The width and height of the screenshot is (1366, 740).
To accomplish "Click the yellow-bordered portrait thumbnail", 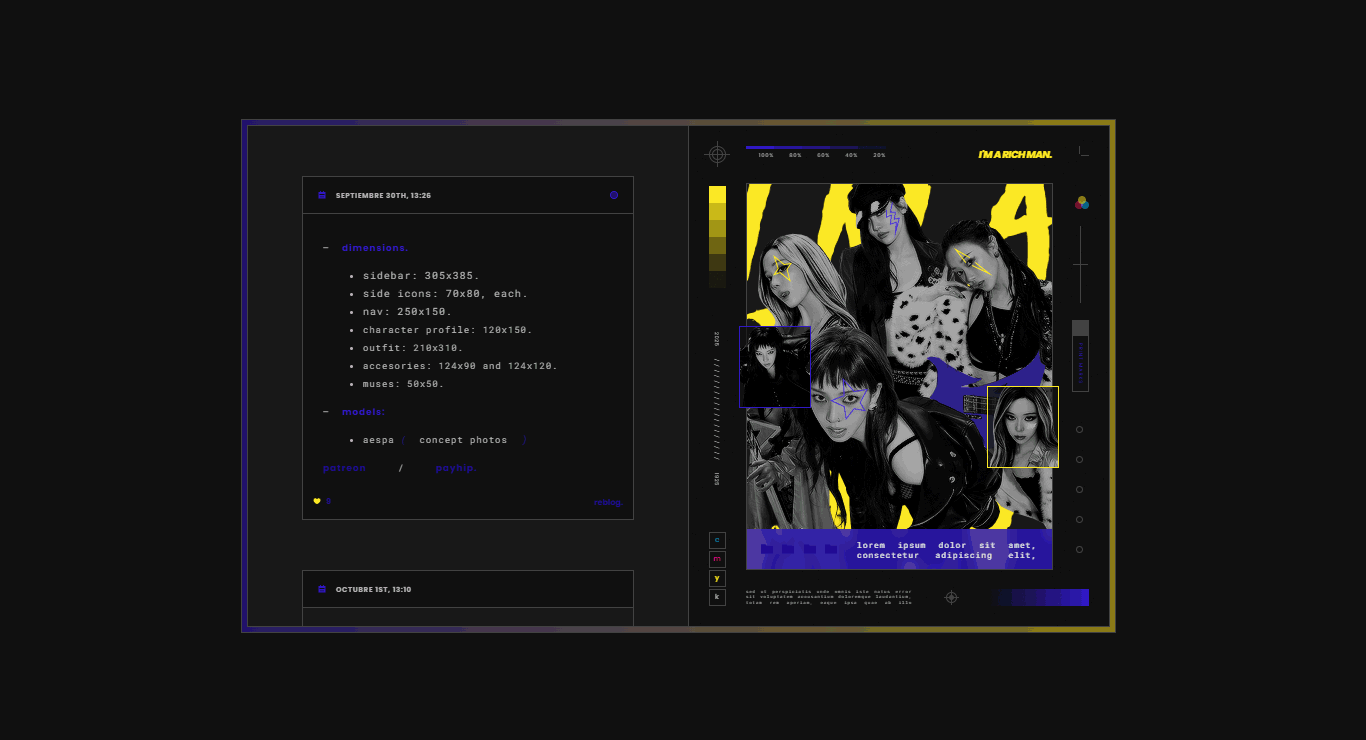I will 1023,427.
